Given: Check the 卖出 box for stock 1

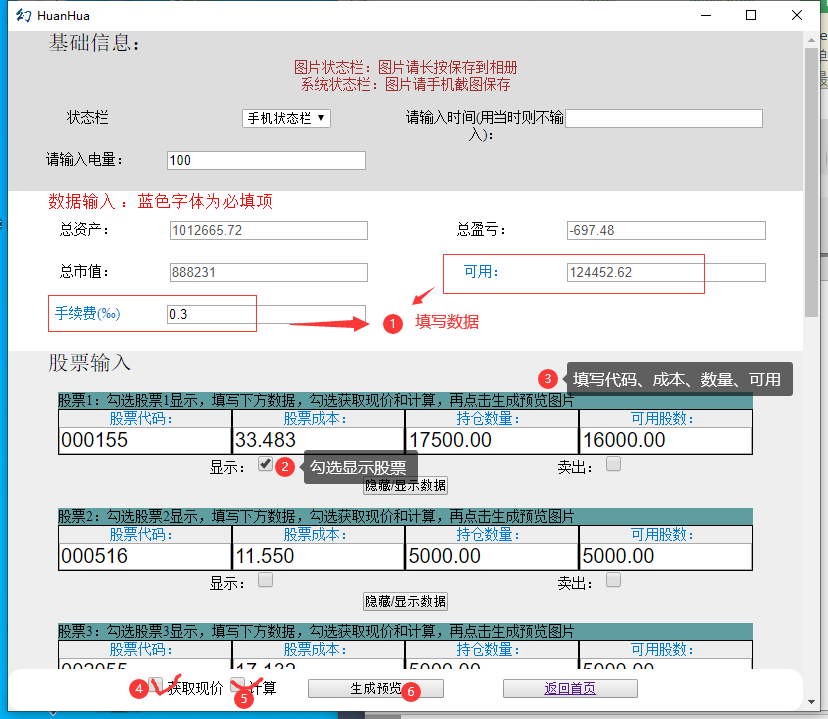Looking at the screenshot, I should pyautogui.click(x=614, y=464).
